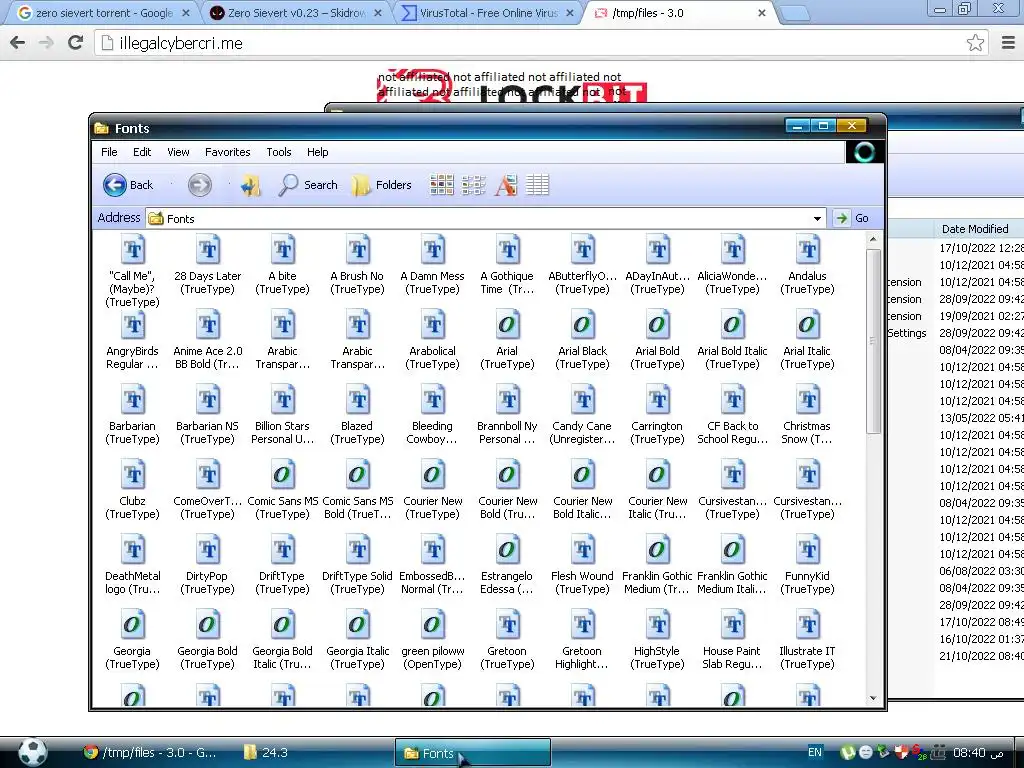1024x768 pixels.
Task: Click the Chrome address bar URL
Action: pos(181,43)
